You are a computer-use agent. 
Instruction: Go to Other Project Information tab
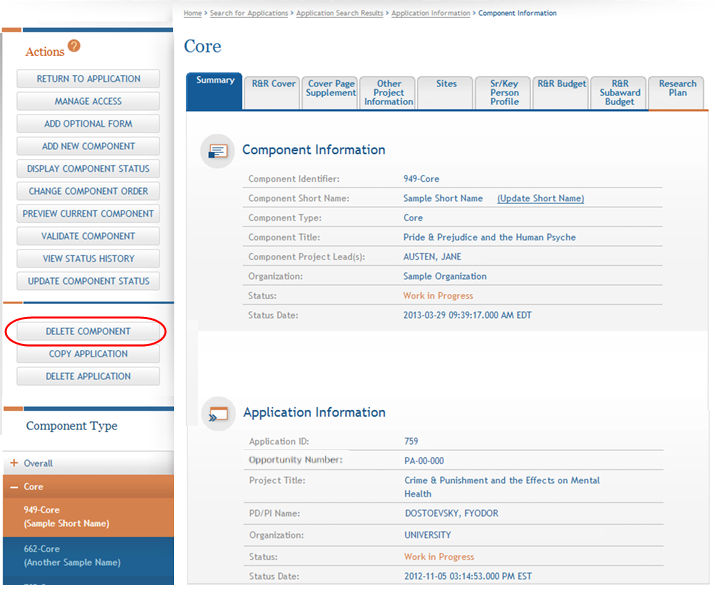click(x=388, y=93)
